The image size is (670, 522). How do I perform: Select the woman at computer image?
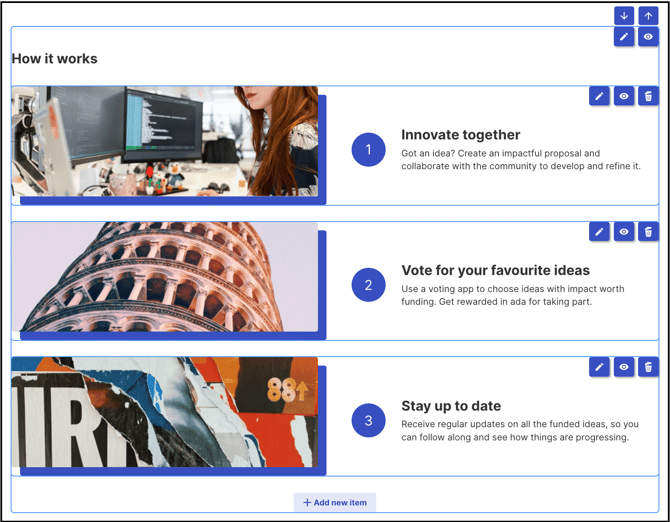tap(165, 141)
